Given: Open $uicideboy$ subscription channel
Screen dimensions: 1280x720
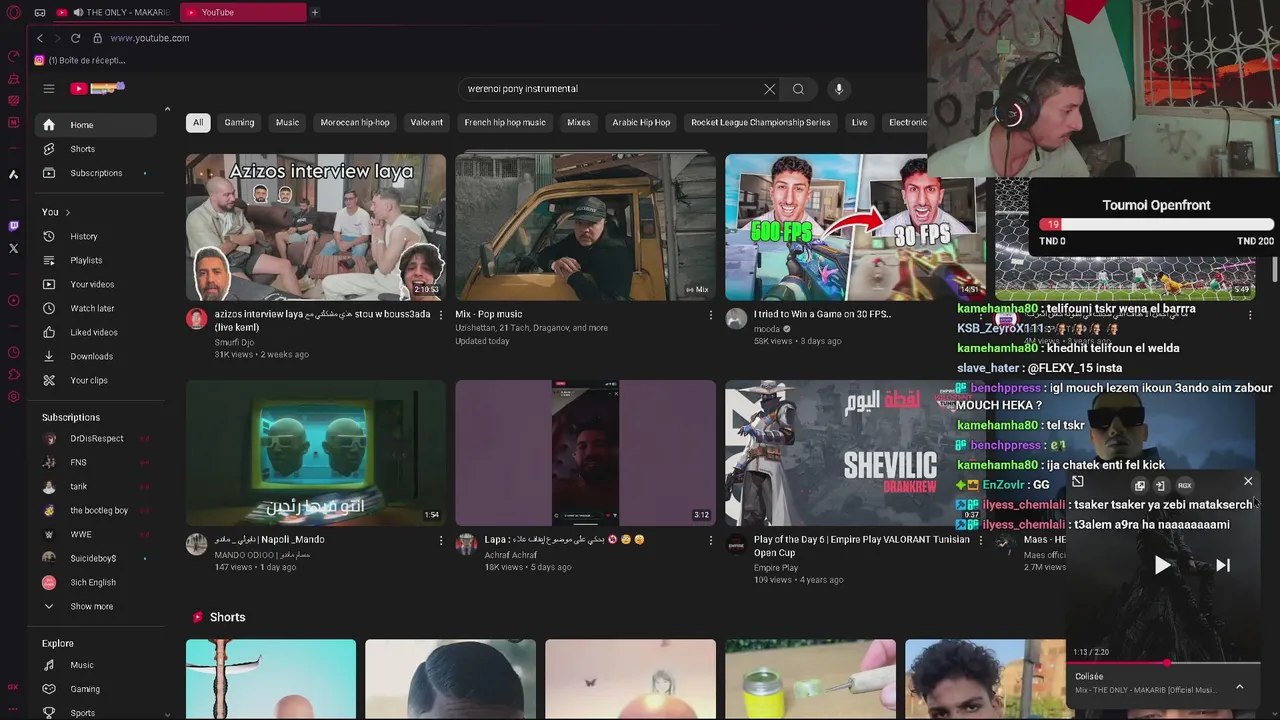Looking at the screenshot, I should click(96, 558).
